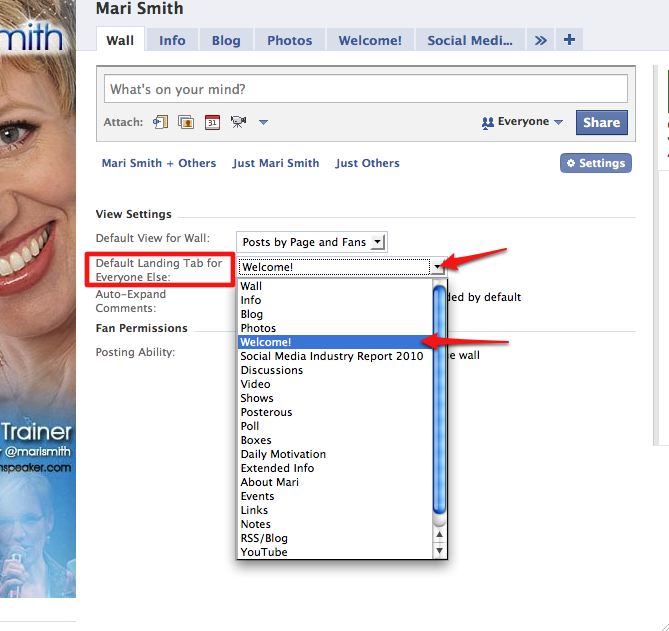669x631 pixels.
Task: Open the wall Settings button
Action: point(596,163)
